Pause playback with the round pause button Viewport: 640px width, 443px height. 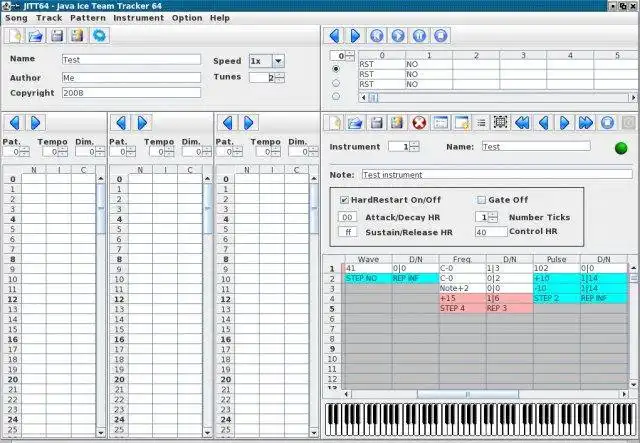[419, 36]
